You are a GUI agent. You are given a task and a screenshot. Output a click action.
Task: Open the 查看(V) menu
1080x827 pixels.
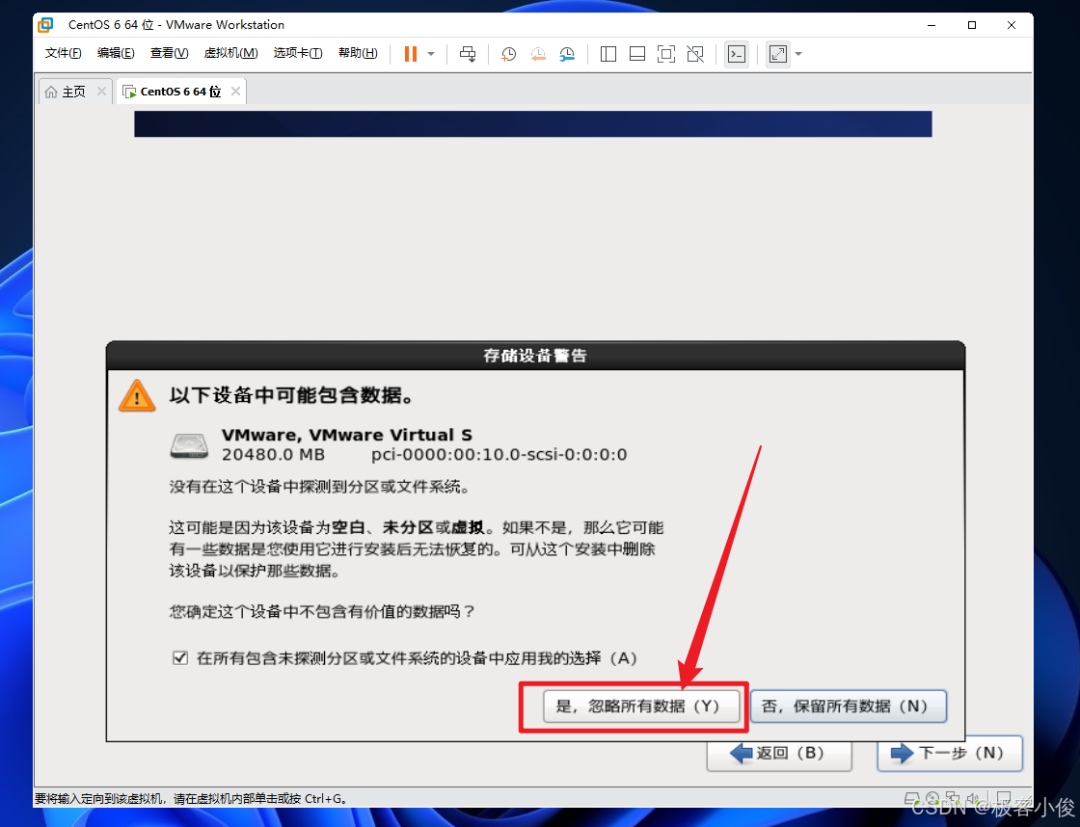coord(169,53)
